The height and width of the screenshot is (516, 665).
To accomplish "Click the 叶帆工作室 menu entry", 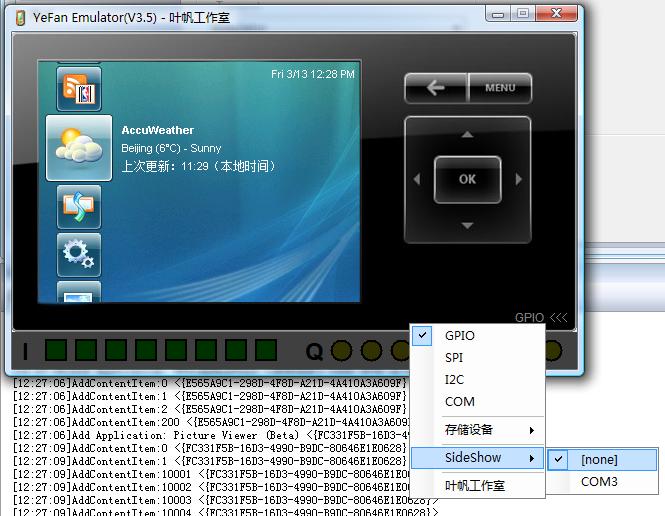I will 478,485.
